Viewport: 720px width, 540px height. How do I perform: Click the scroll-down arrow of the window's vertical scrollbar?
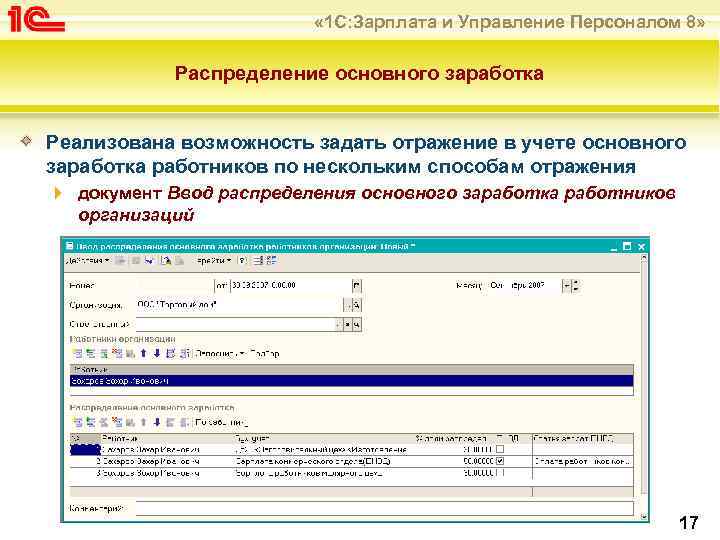pos(643,517)
